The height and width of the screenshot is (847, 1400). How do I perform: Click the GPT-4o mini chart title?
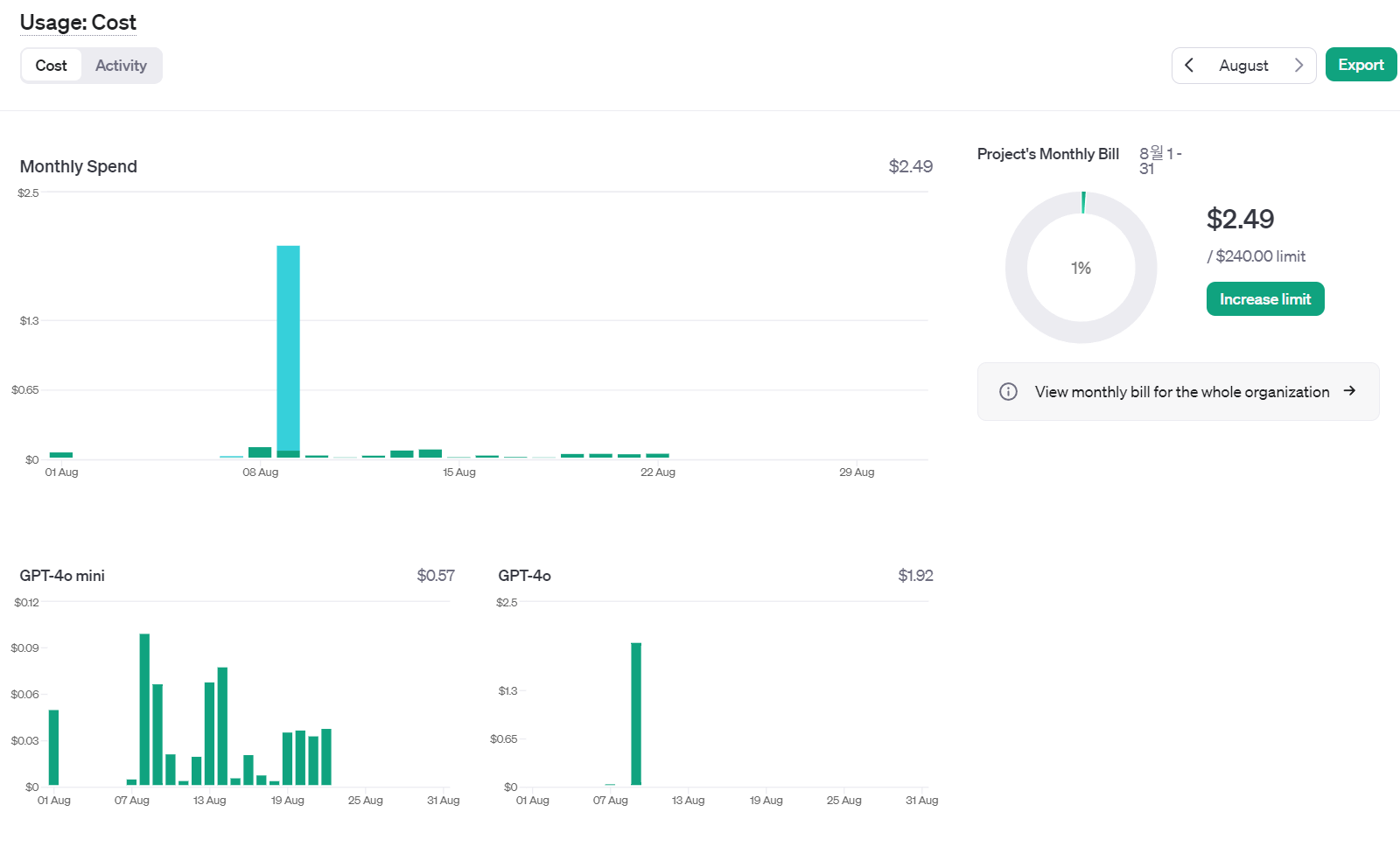pyautogui.click(x=62, y=576)
